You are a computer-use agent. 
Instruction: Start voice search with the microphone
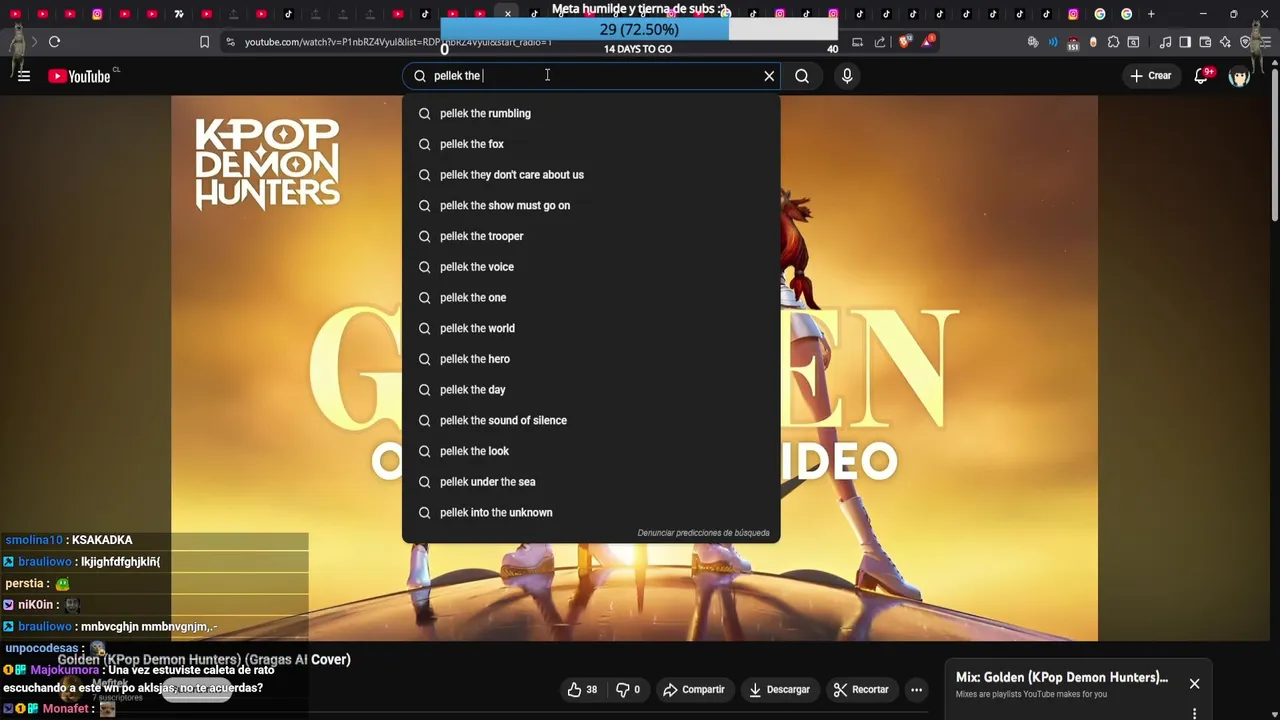(x=847, y=76)
